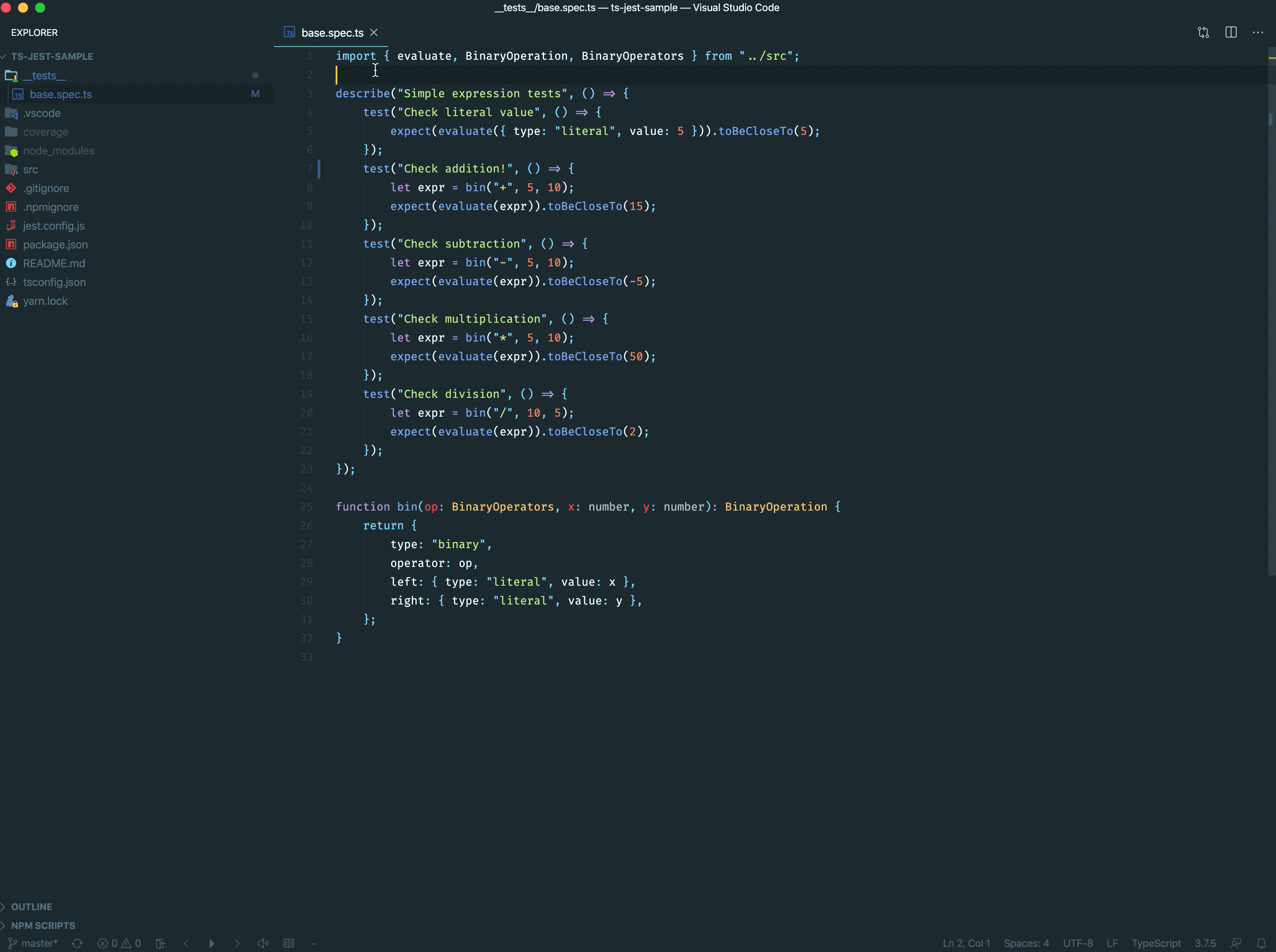1276x952 pixels.
Task: Expand the src folder
Action: point(31,169)
